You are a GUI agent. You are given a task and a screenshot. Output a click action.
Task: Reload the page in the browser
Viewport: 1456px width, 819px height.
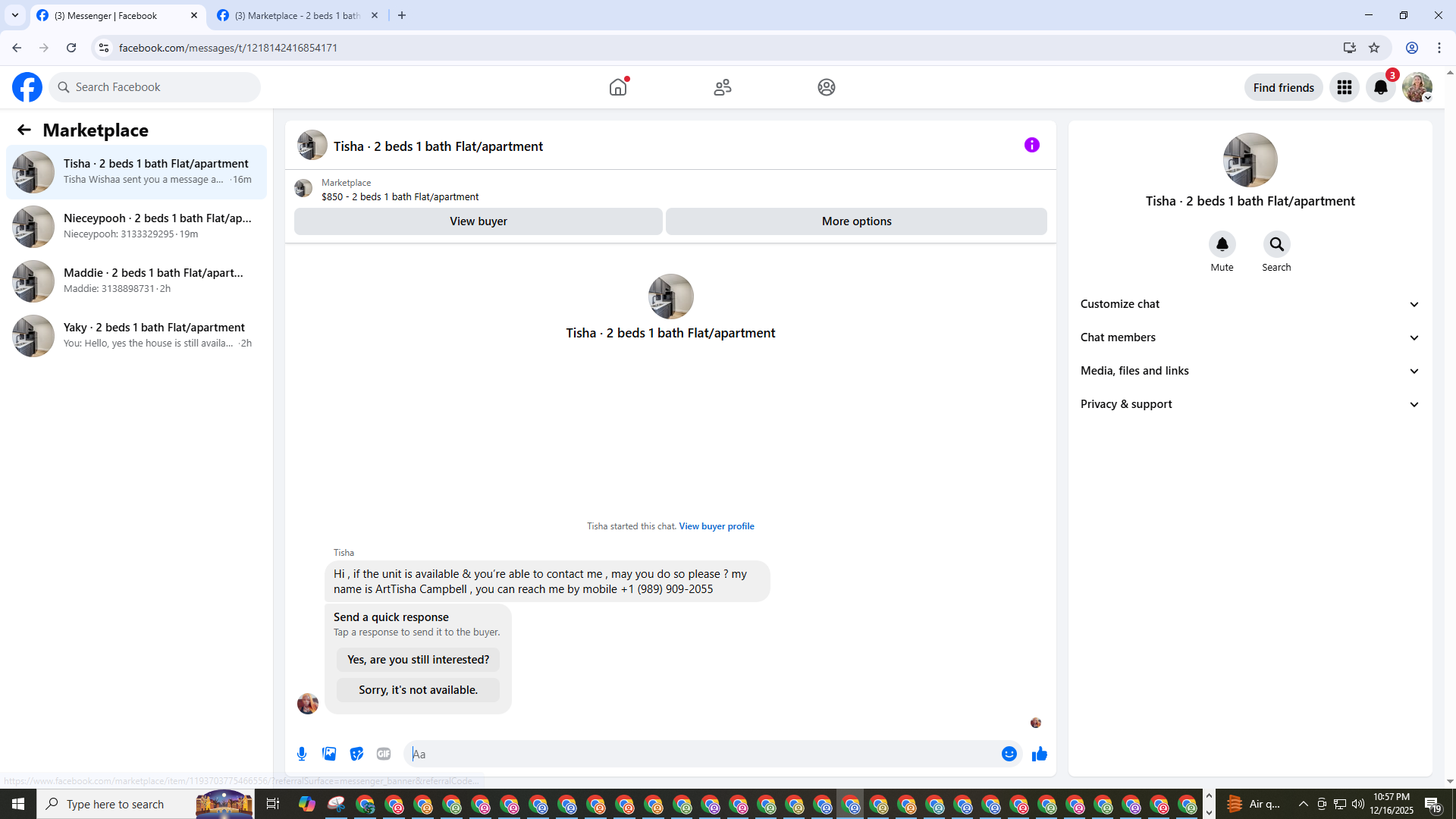[71, 48]
